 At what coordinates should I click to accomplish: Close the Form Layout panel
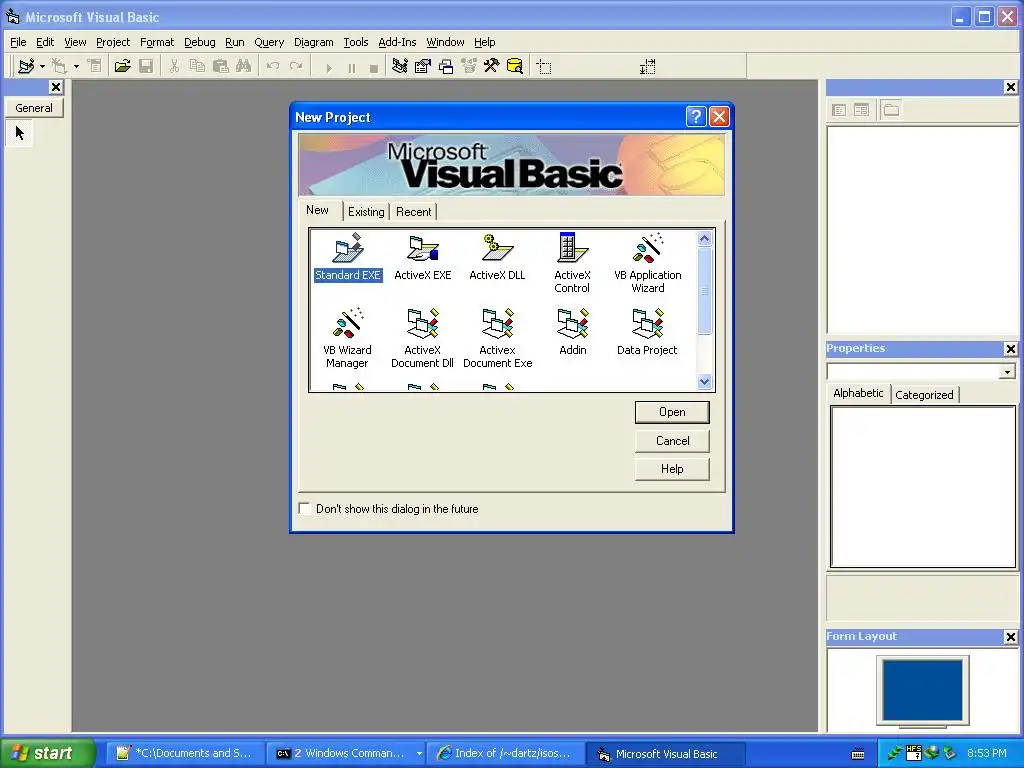pyautogui.click(x=1010, y=637)
